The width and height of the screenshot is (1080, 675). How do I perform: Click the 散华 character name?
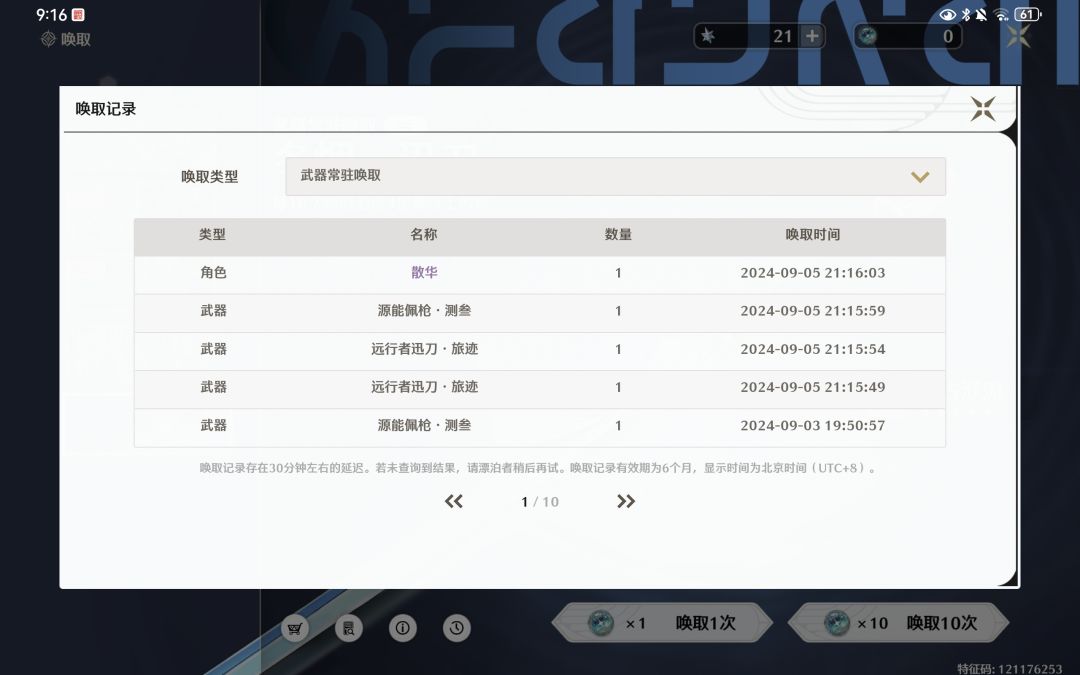point(424,272)
